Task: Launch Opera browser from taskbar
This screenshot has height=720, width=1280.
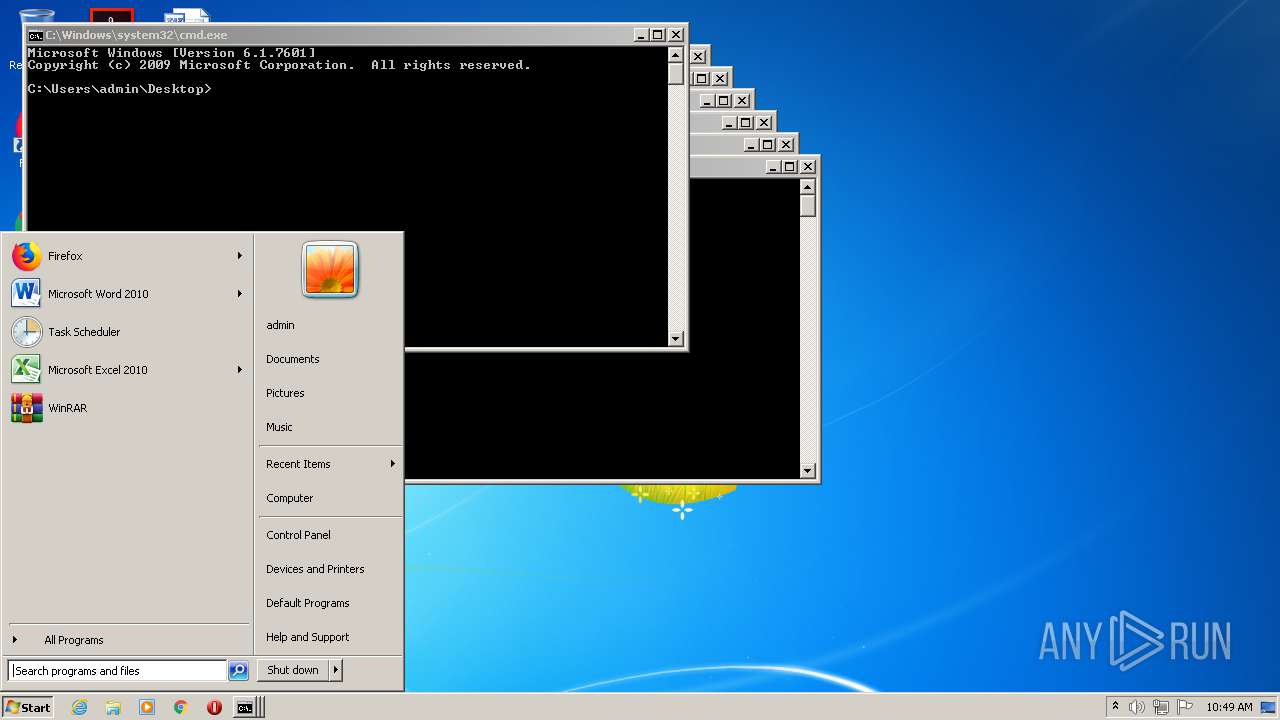Action: tap(214, 707)
